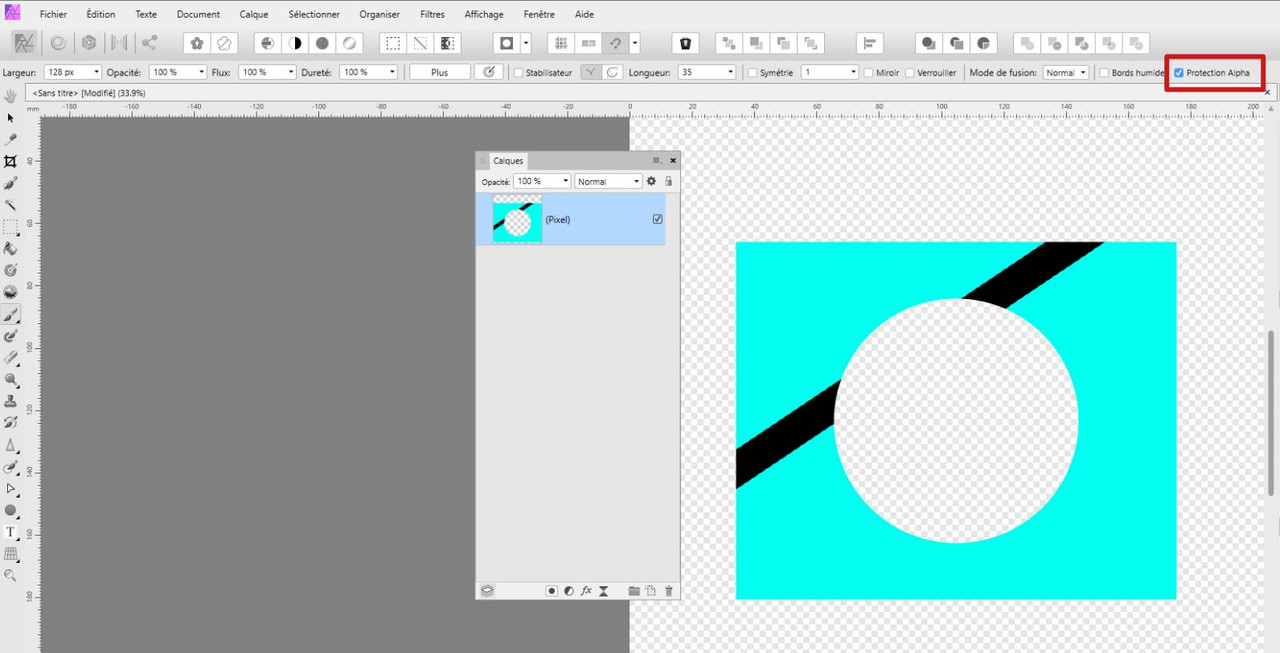Select the Mesh Warp grid tool

pyautogui.click(x=11, y=554)
